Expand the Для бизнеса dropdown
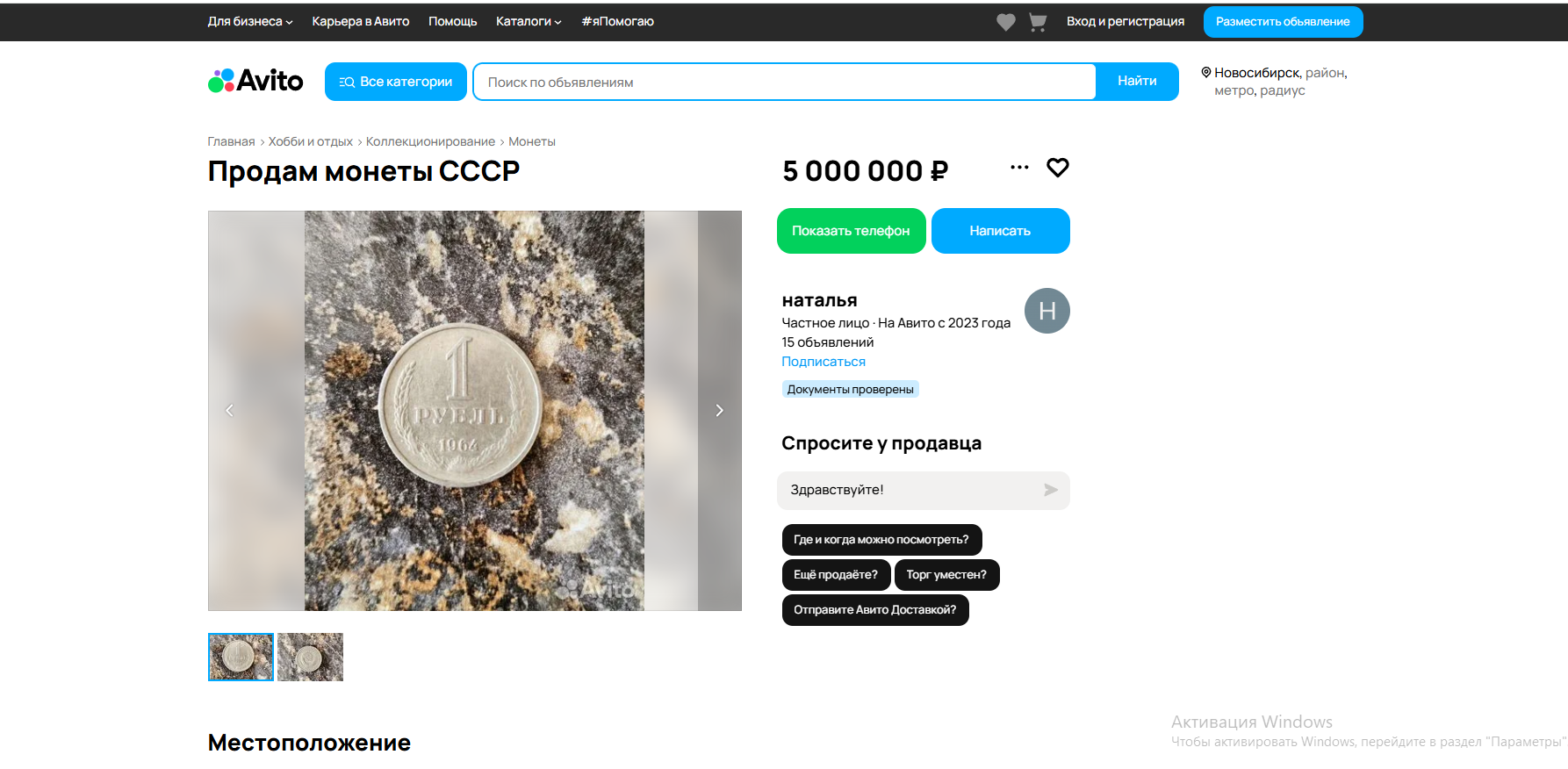The width and height of the screenshot is (1568, 769). click(x=250, y=22)
